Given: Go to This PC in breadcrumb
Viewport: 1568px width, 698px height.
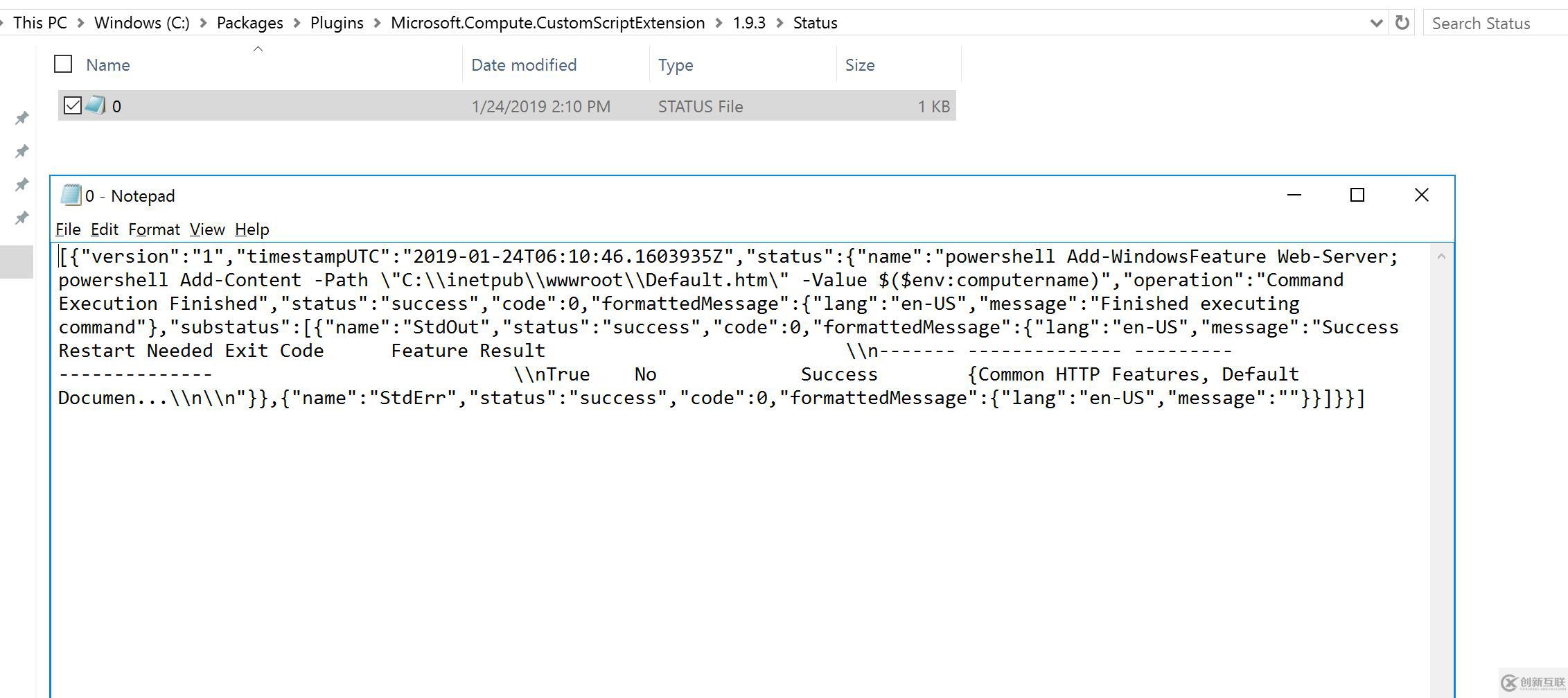Looking at the screenshot, I should [x=40, y=23].
